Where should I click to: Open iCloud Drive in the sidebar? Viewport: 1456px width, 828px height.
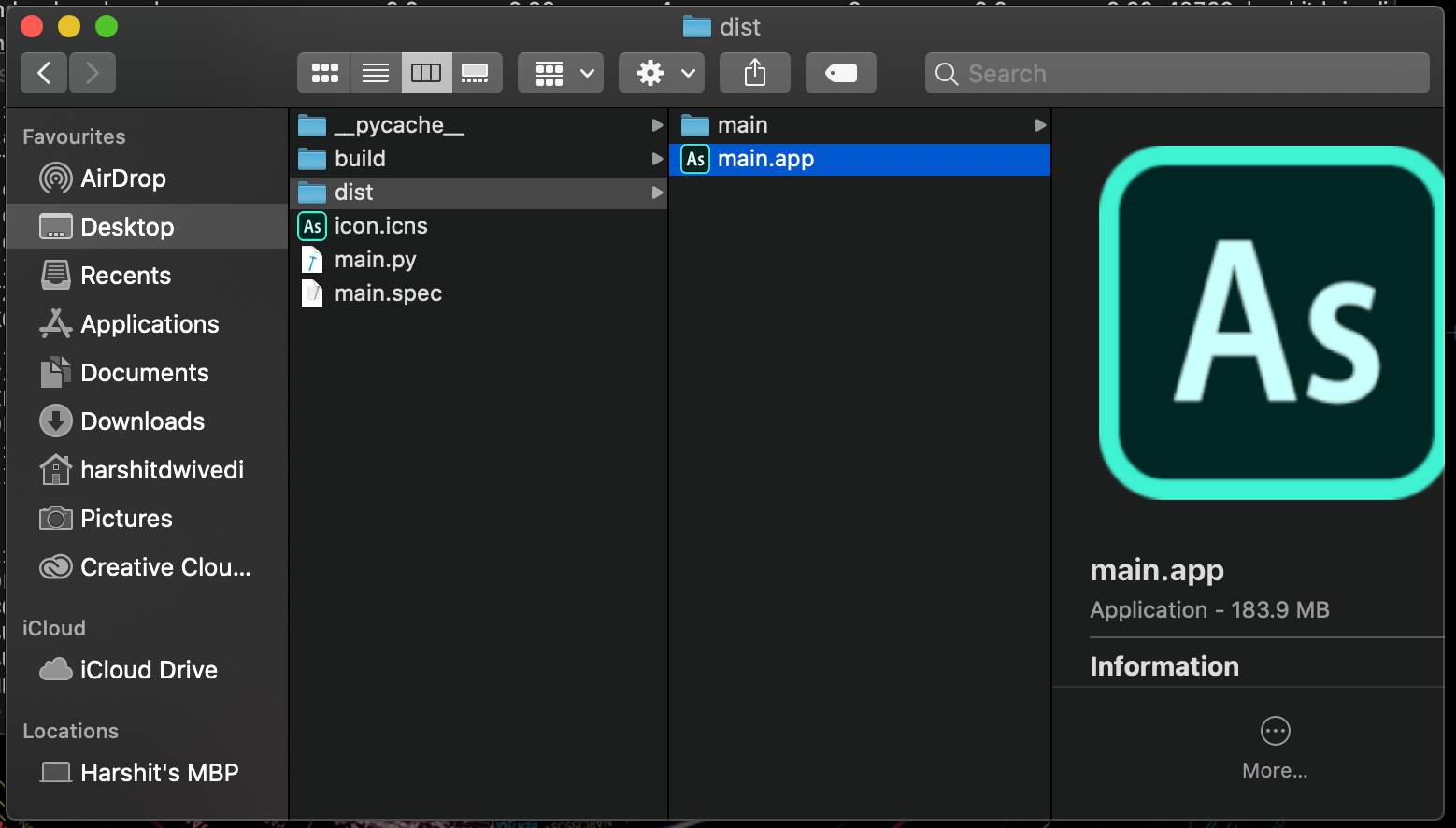click(x=148, y=670)
